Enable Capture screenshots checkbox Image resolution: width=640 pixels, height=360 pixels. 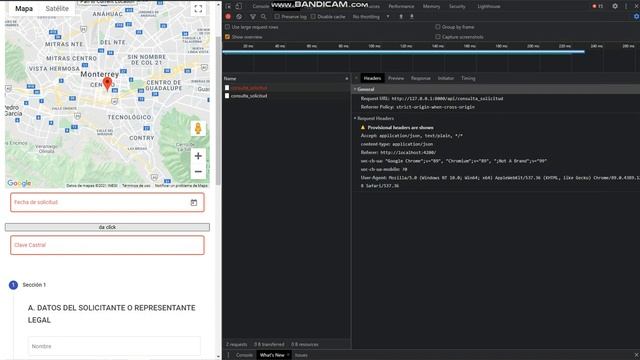(x=438, y=37)
